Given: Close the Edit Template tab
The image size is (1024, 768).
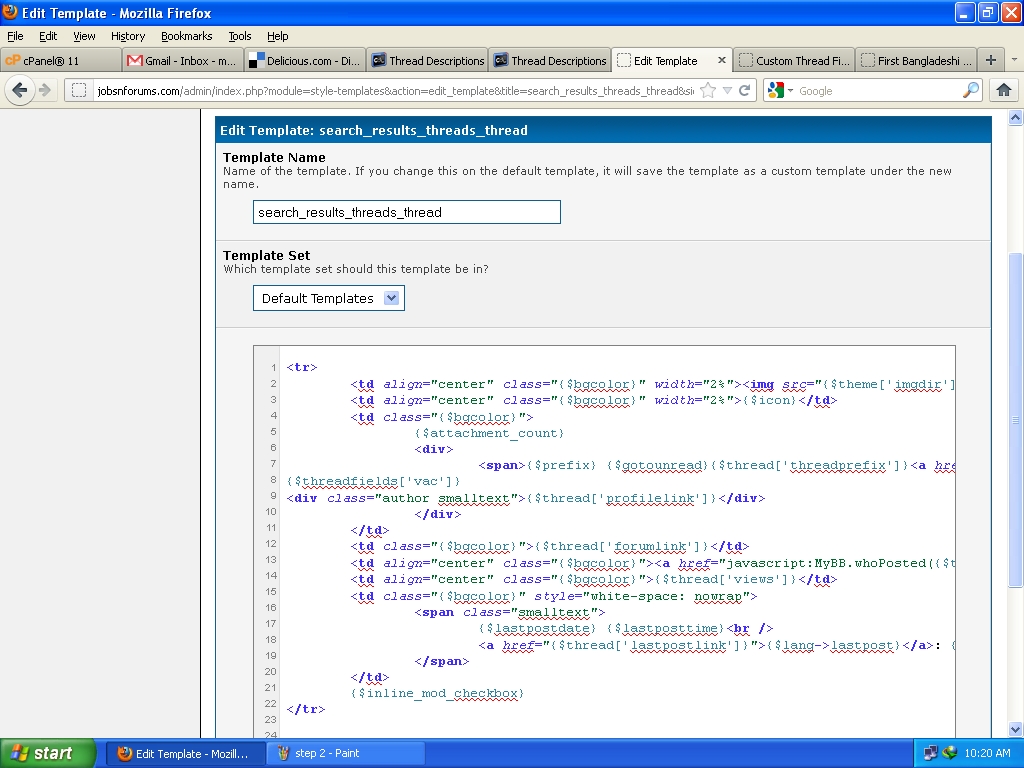Looking at the screenshot, I should click(x=721, y=60).
